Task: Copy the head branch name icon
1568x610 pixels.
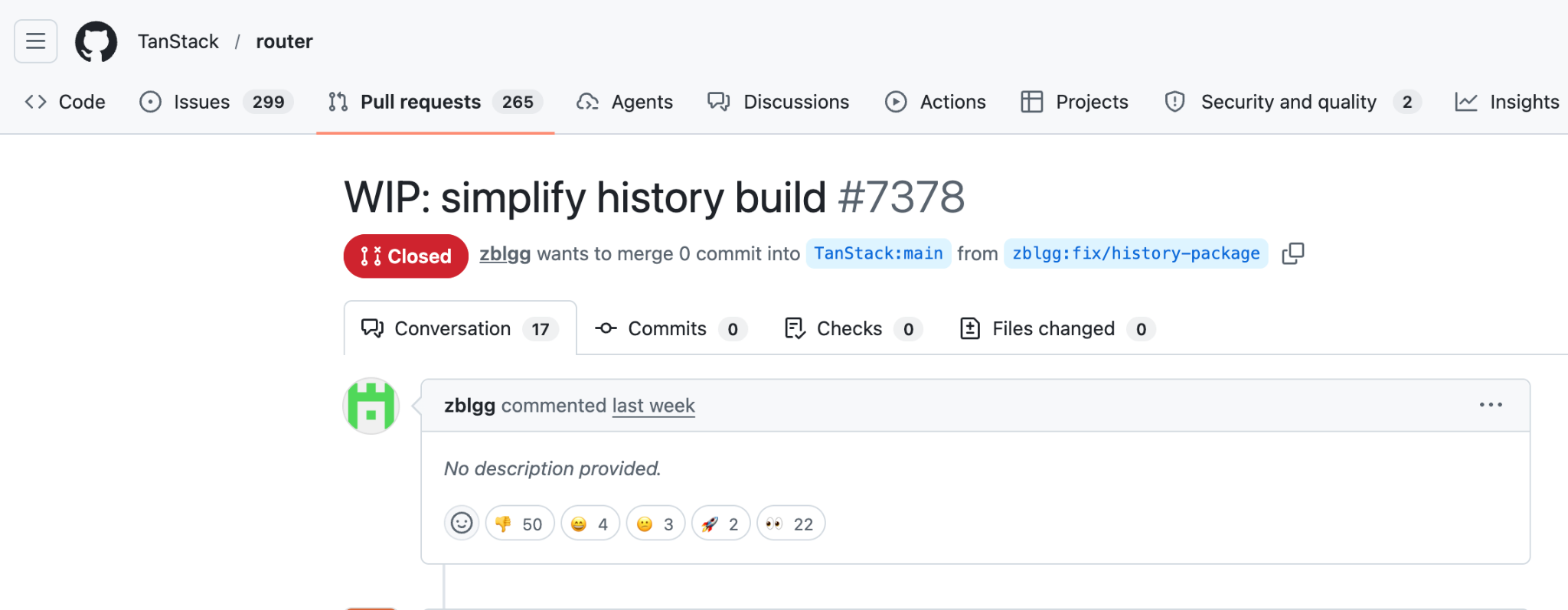Action: (1293, 253)
